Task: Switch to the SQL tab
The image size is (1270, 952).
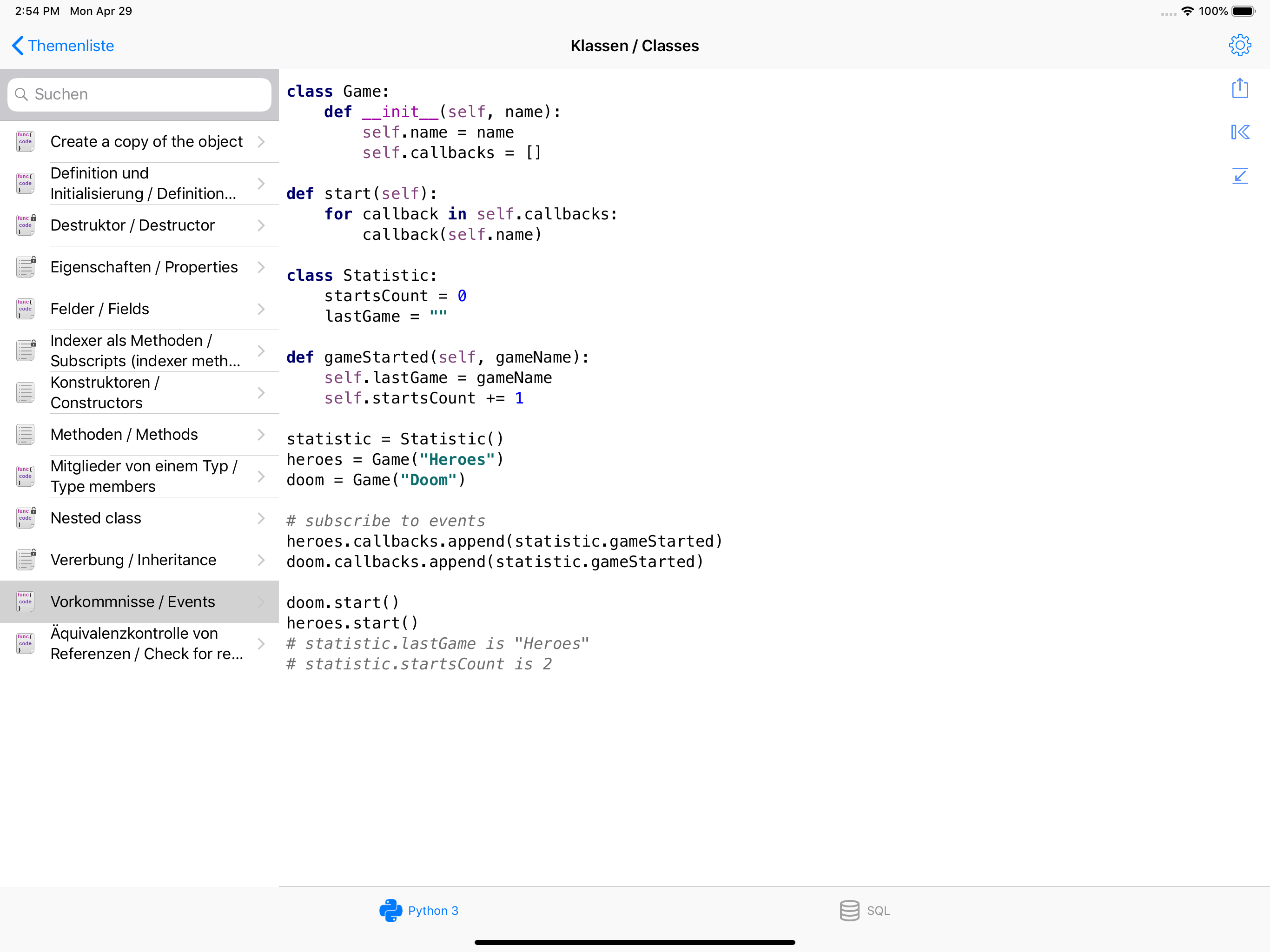Action: pyautogui.click(x=878, y=910)
